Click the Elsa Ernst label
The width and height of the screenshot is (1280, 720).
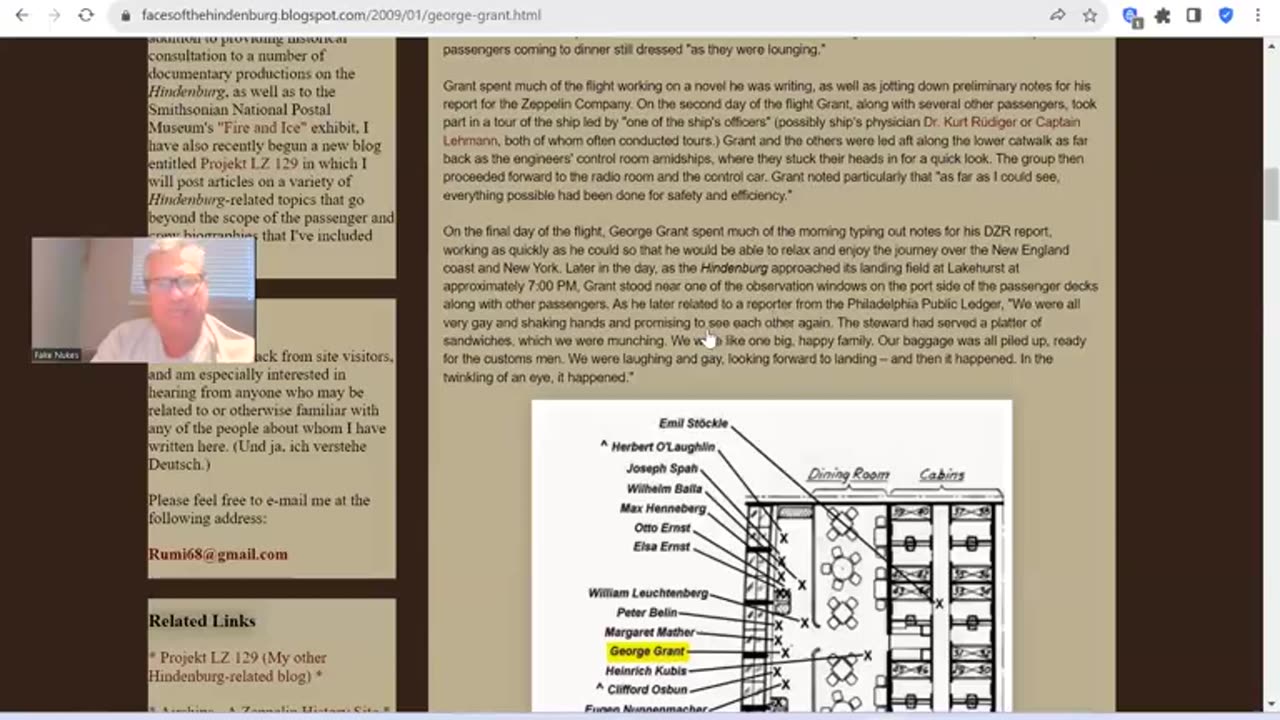coord(661,547)
